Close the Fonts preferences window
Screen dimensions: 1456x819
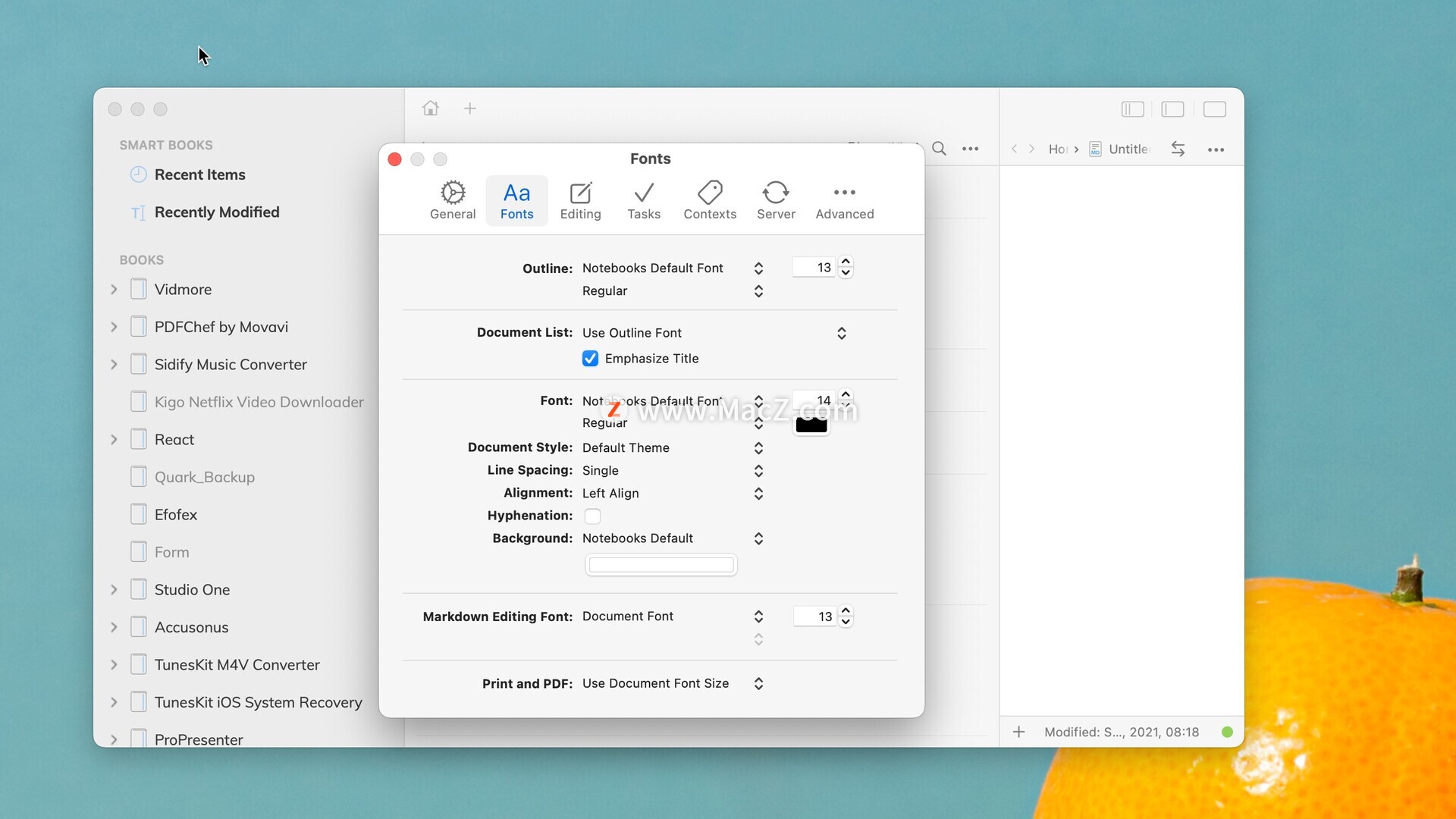[x=394, y=159]
